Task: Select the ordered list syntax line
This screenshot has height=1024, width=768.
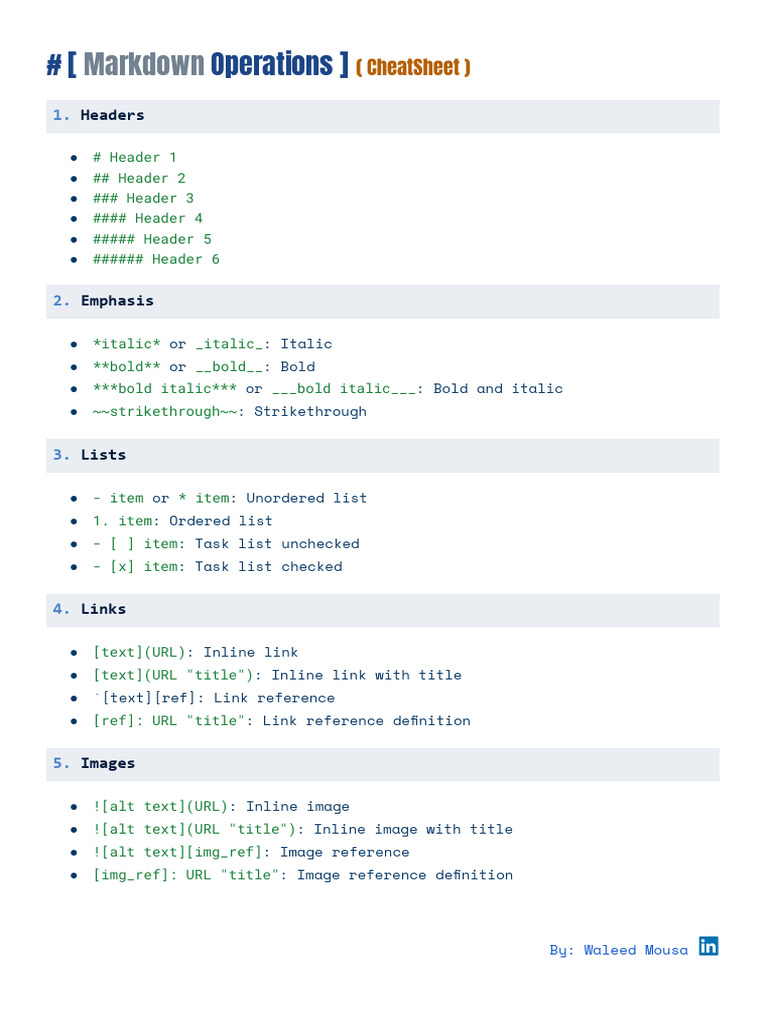Action: coord(183,520)
